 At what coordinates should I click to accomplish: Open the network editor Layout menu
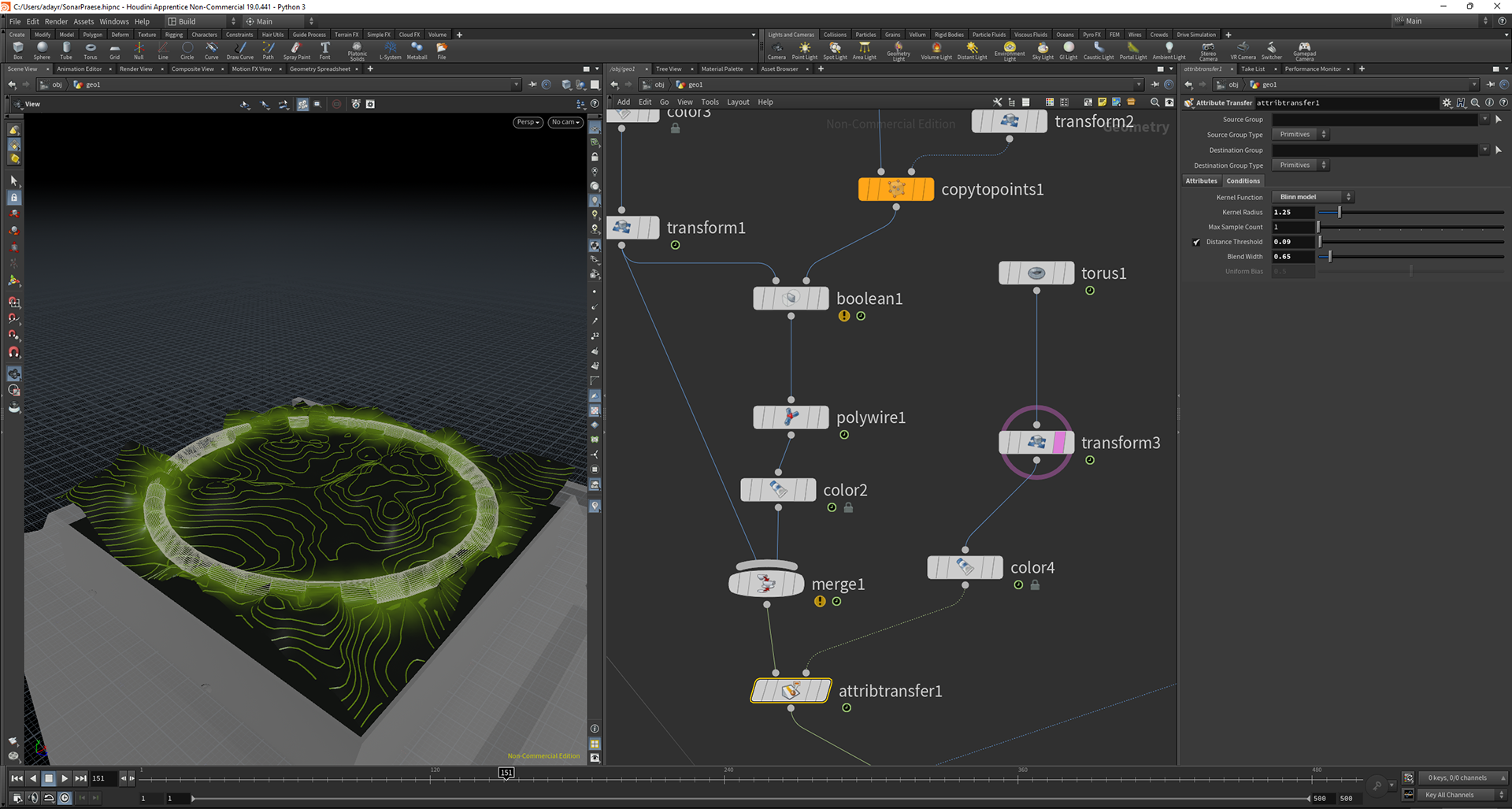tap(738, 102)
